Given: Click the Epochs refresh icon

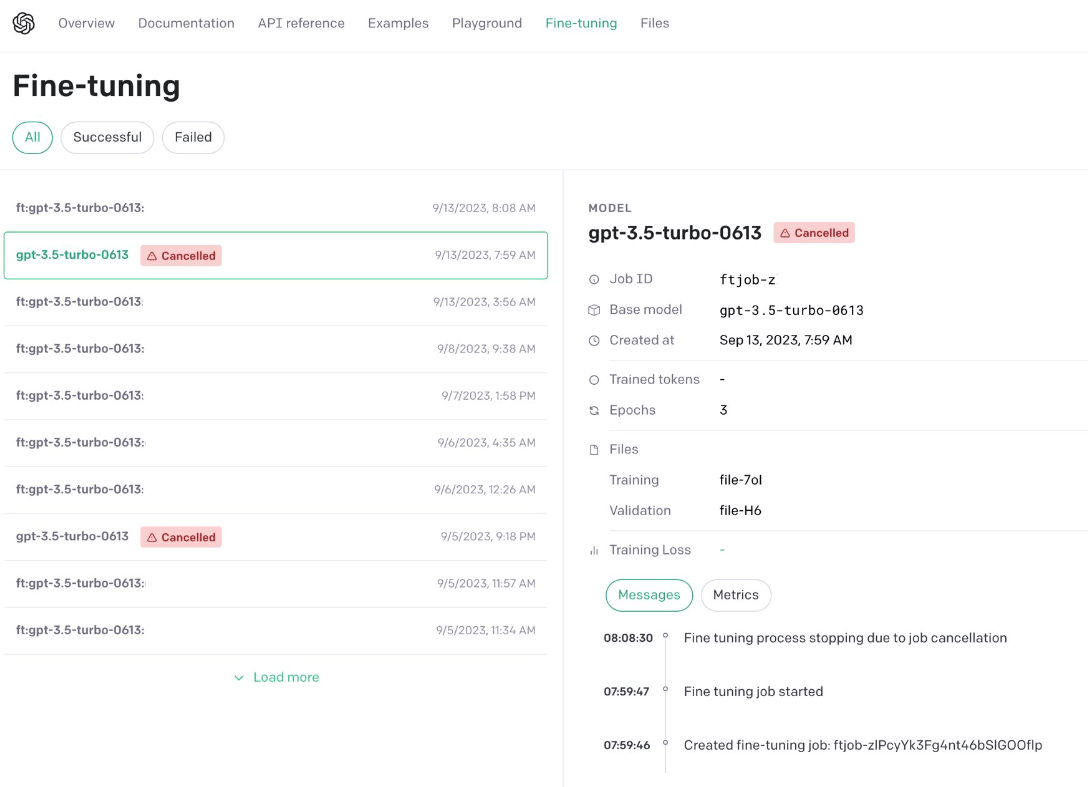Looking at the screenshot, I should (x=594, y=411).
